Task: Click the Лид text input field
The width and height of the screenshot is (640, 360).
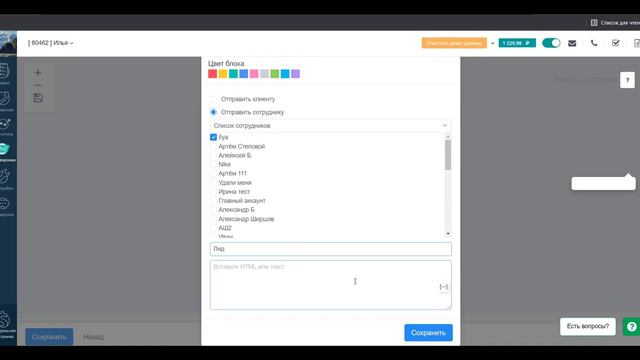Action: pyautogui.click(x=331, y=249)
